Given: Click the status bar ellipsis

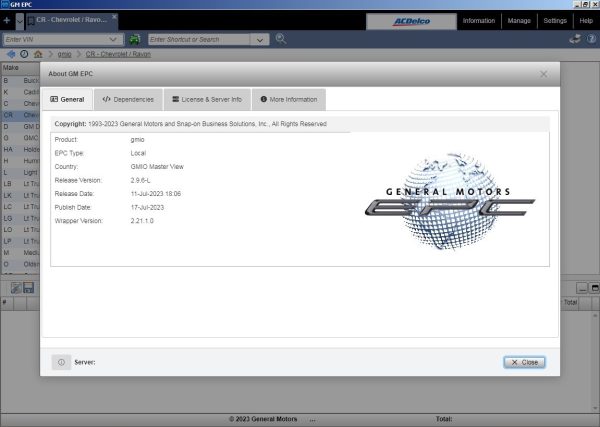Looking at the screenshot, I should (x=313, y=420).
